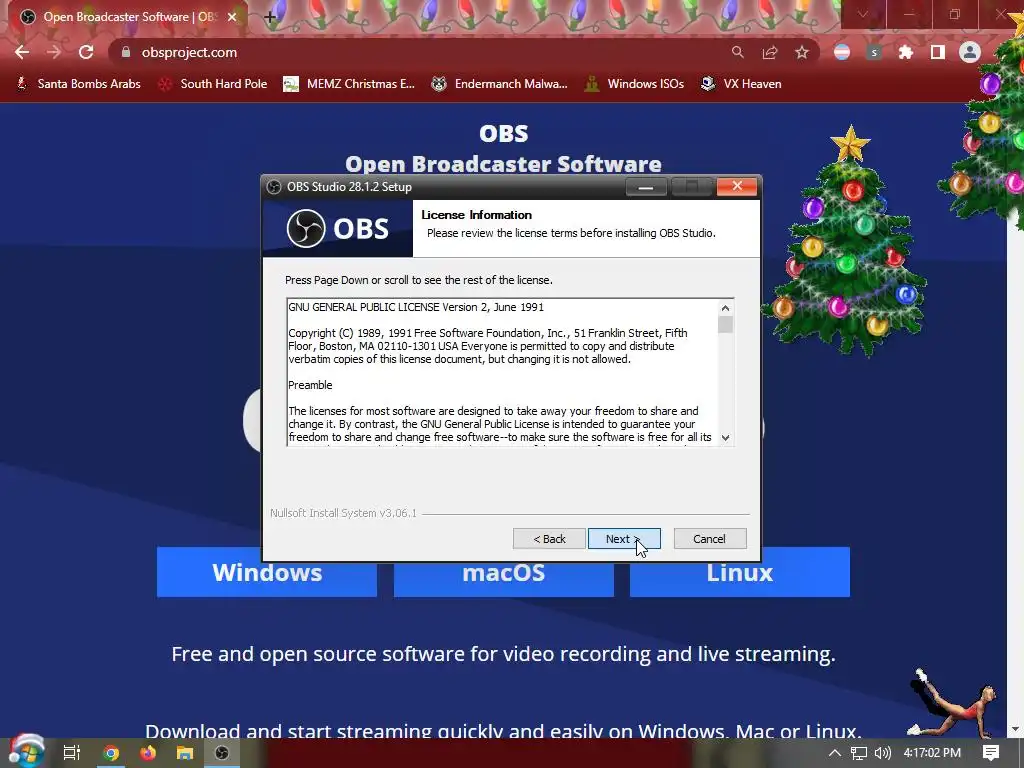Click the S extension icon in toolbar
The image size is (1024, 768).
tap(874, 52)
